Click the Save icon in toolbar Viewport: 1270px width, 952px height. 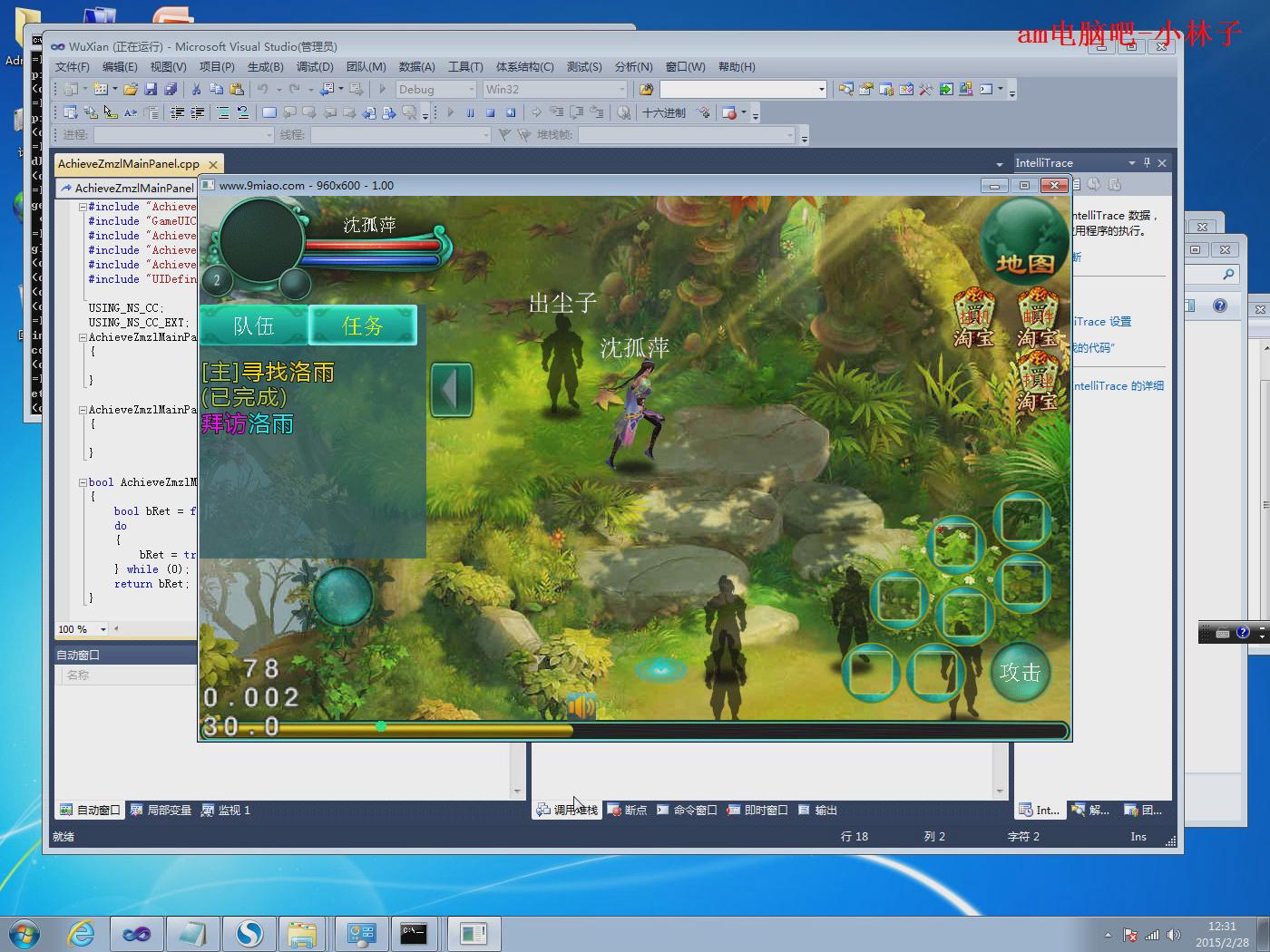click(151, 89)
